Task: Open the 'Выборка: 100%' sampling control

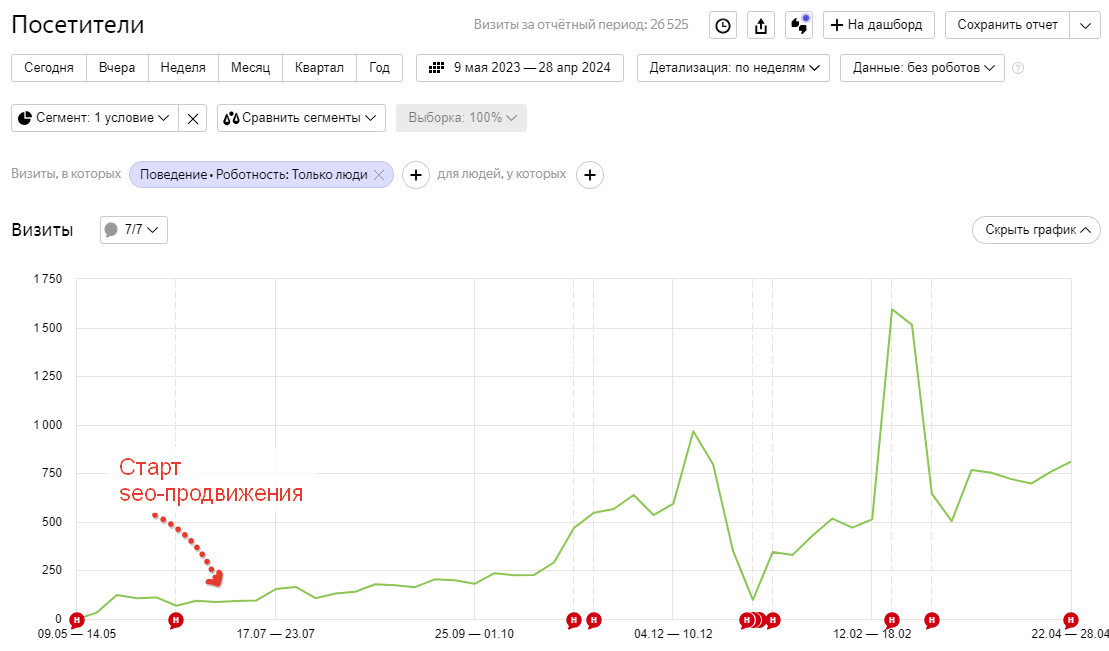Action: tap(461, 117)
